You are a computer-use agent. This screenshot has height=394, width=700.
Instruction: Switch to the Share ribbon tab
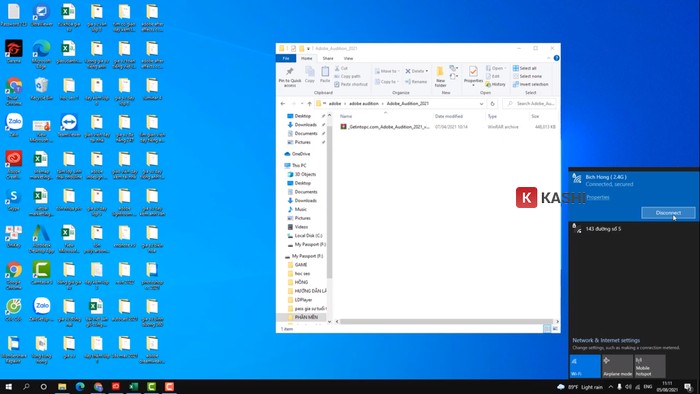328,58
